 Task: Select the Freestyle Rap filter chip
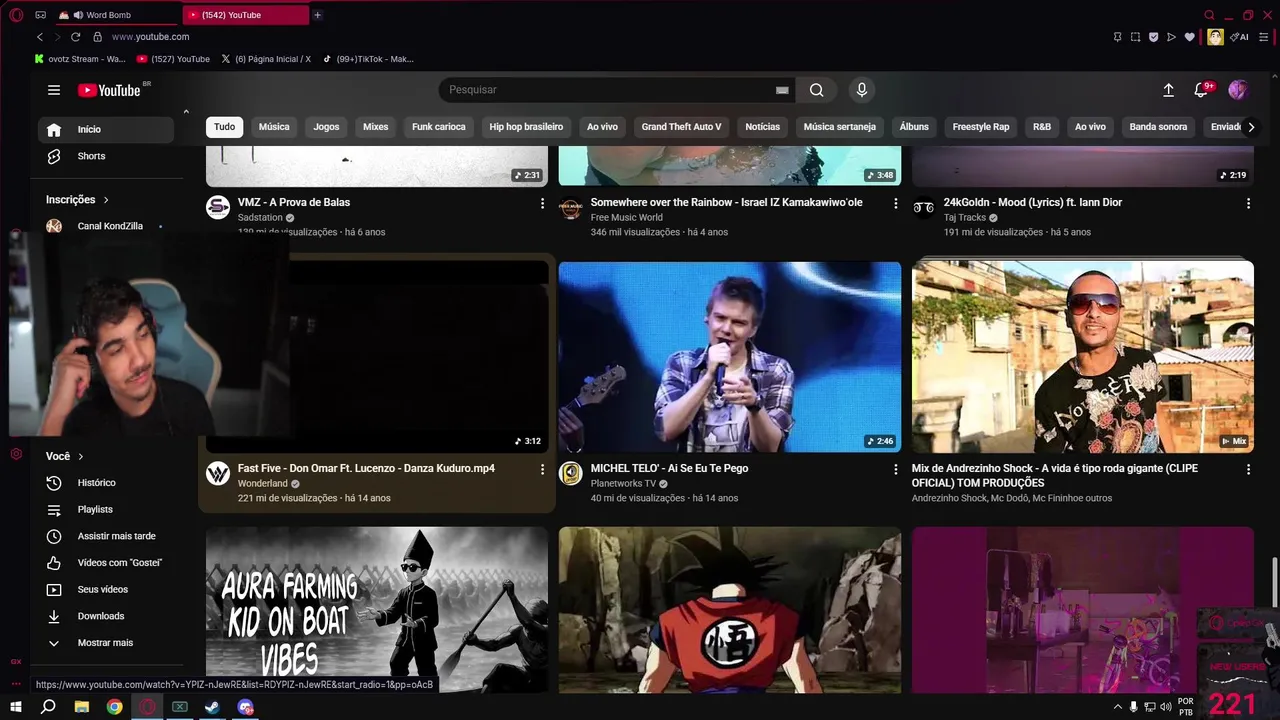(x=981, y=127)
